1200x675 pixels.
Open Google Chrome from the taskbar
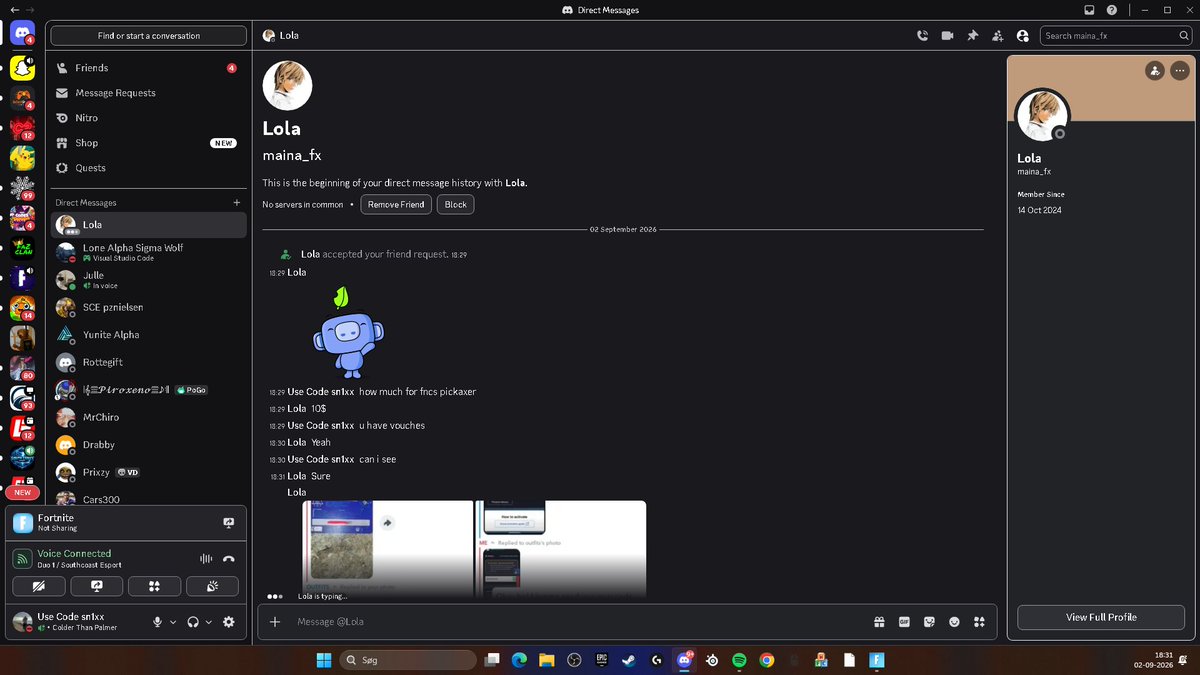767,660
